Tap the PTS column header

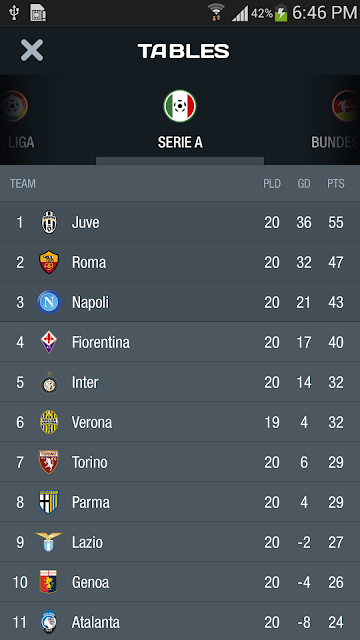tap(336, 184)
